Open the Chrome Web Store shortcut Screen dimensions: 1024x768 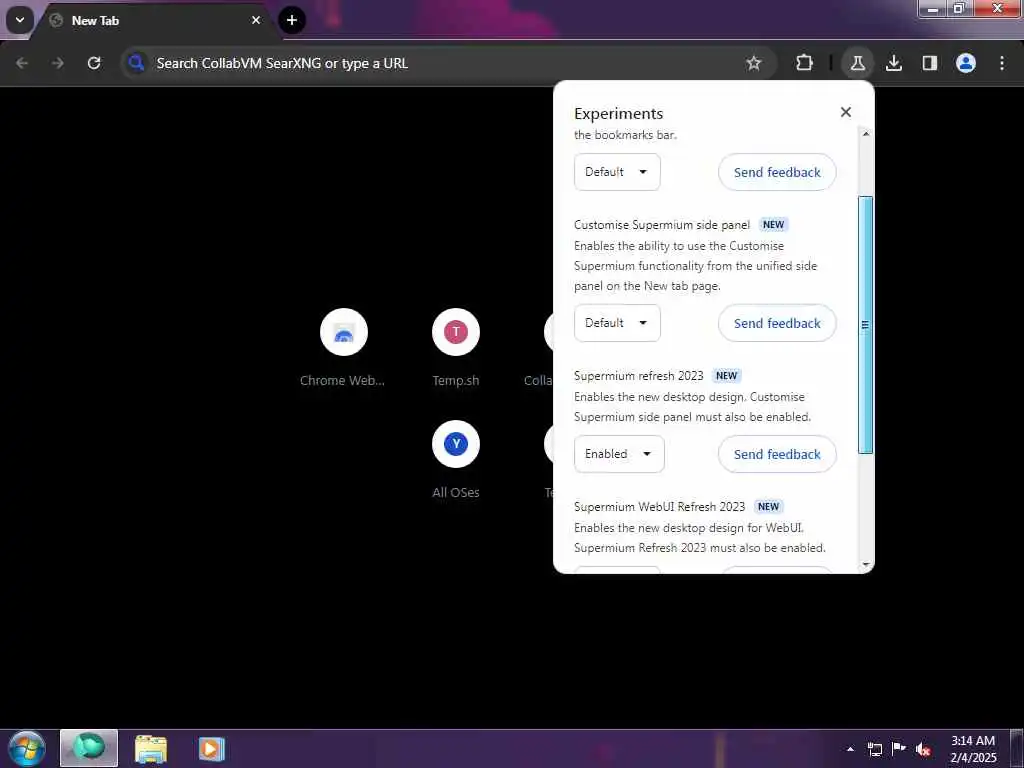[344, 349]
